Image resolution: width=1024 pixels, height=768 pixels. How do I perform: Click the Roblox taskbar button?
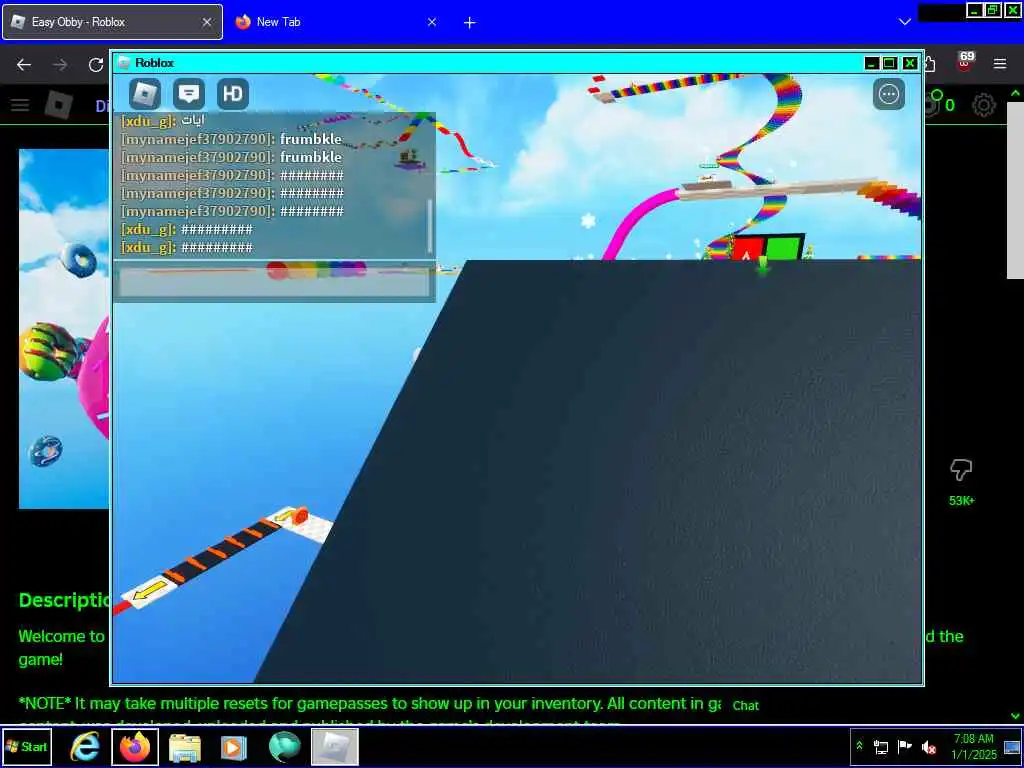tap(334, 746)
